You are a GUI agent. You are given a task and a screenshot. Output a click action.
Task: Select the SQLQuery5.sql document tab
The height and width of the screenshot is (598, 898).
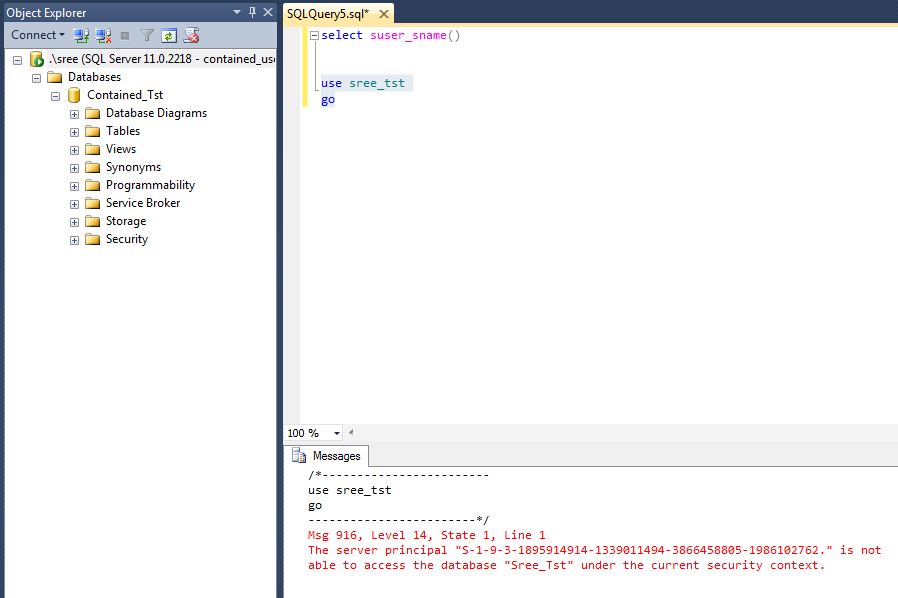(x=328, y=13)
